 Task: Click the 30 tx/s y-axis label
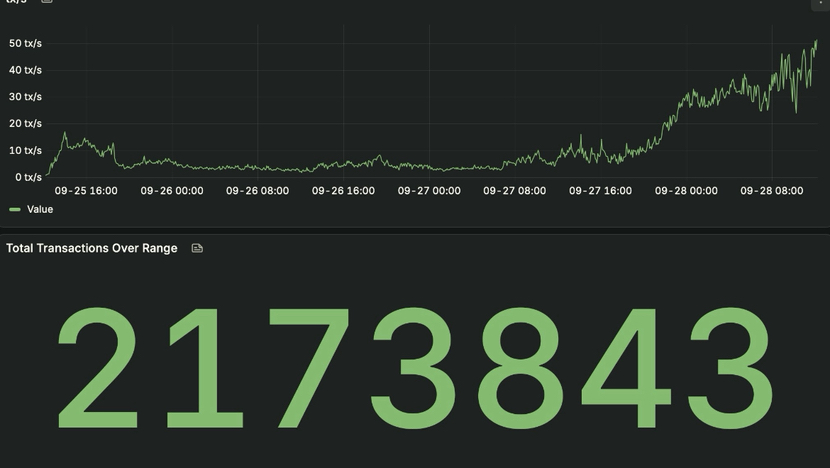pyautogui.click(x=25, y=97)
